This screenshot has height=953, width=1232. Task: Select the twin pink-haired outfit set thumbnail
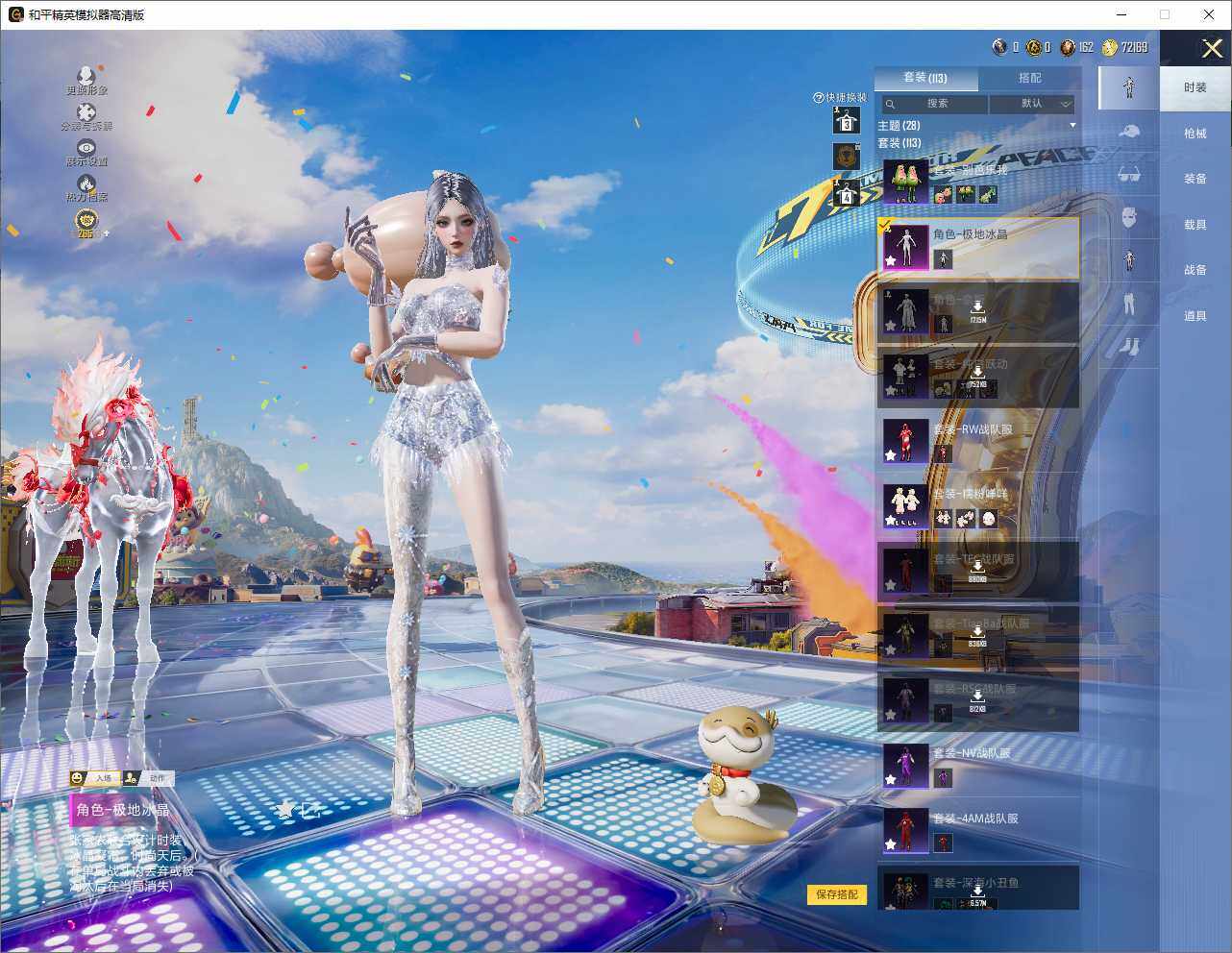pos(906,182)
